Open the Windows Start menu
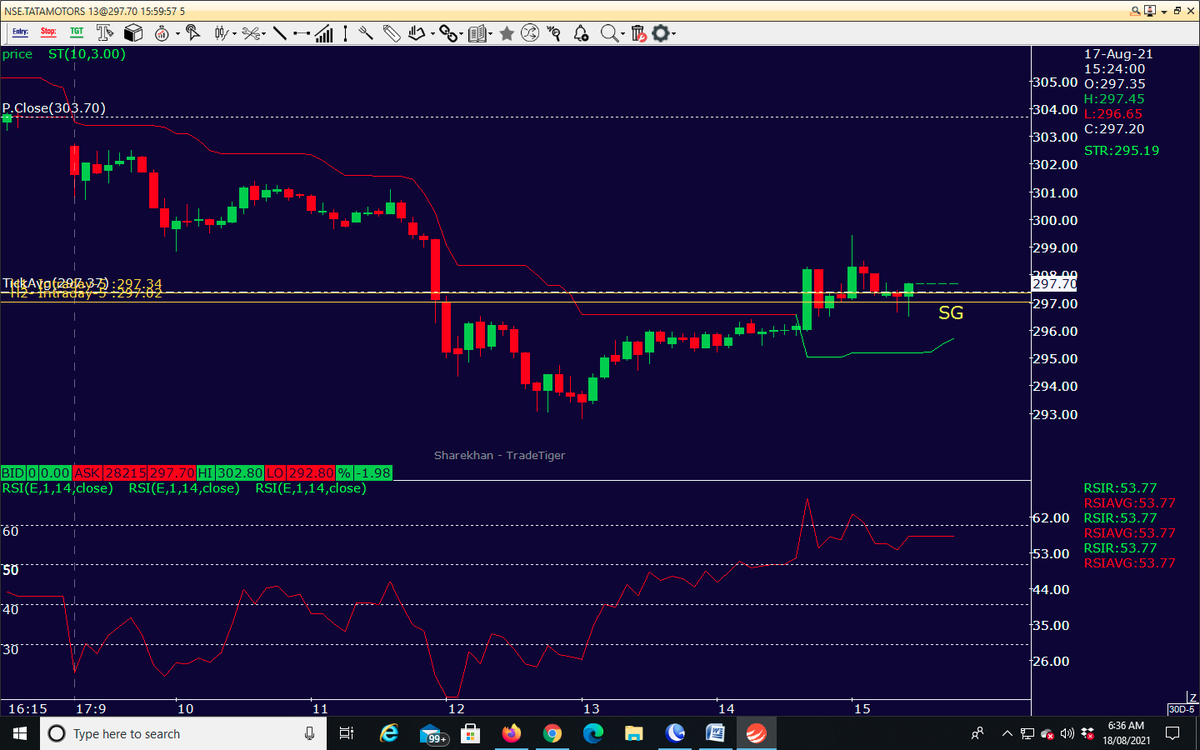 click(x=19, y=733)
